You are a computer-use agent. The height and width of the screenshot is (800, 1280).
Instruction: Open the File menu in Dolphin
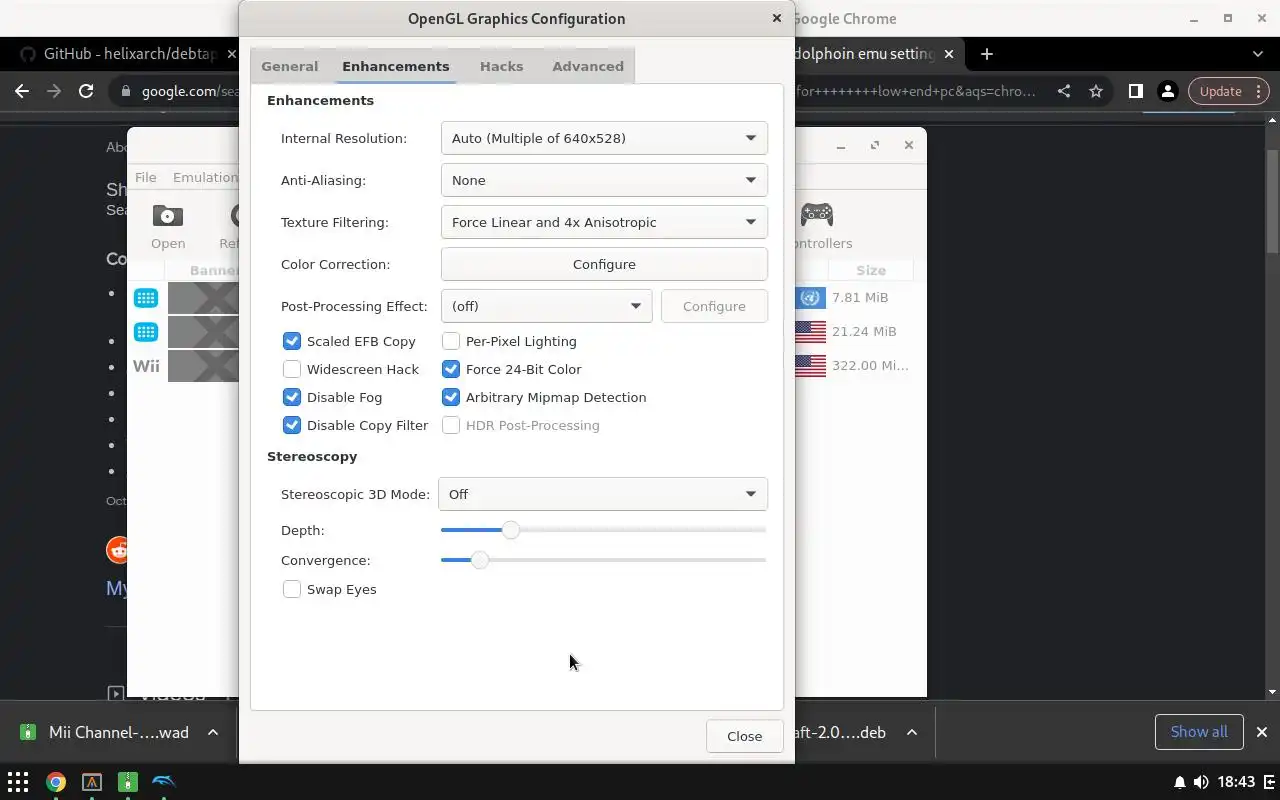pos(146,177)
